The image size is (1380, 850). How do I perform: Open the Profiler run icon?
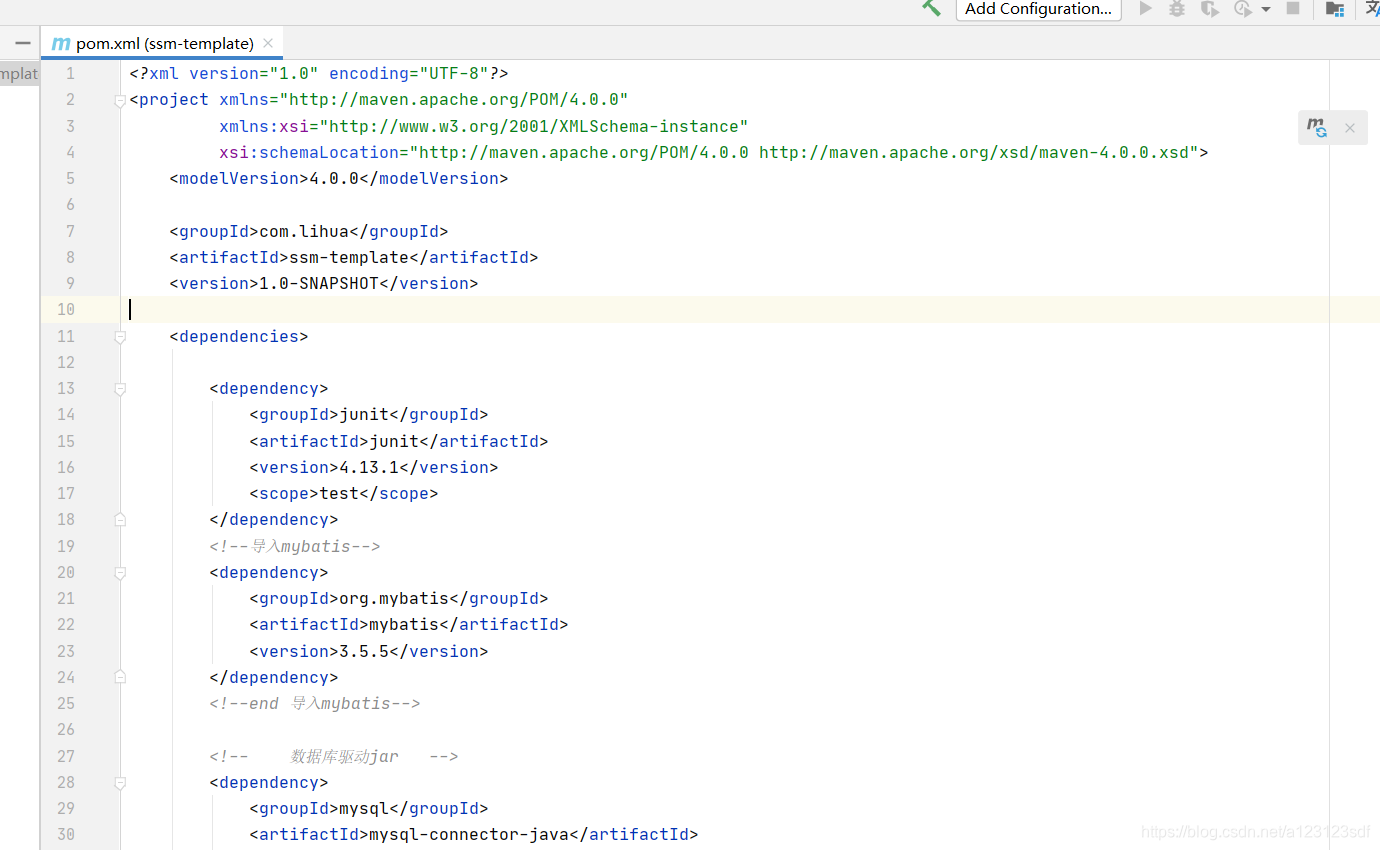[x=1242, y=8]
